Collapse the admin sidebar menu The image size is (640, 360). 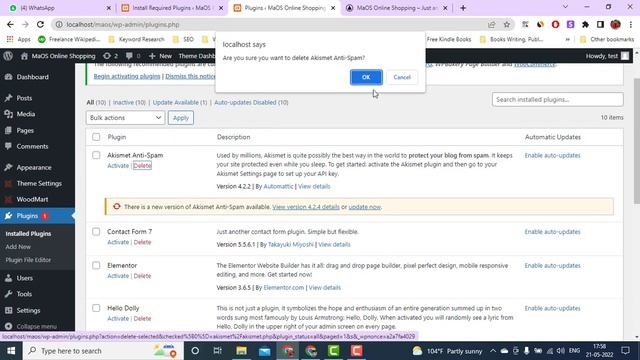[x=37, y=326]
